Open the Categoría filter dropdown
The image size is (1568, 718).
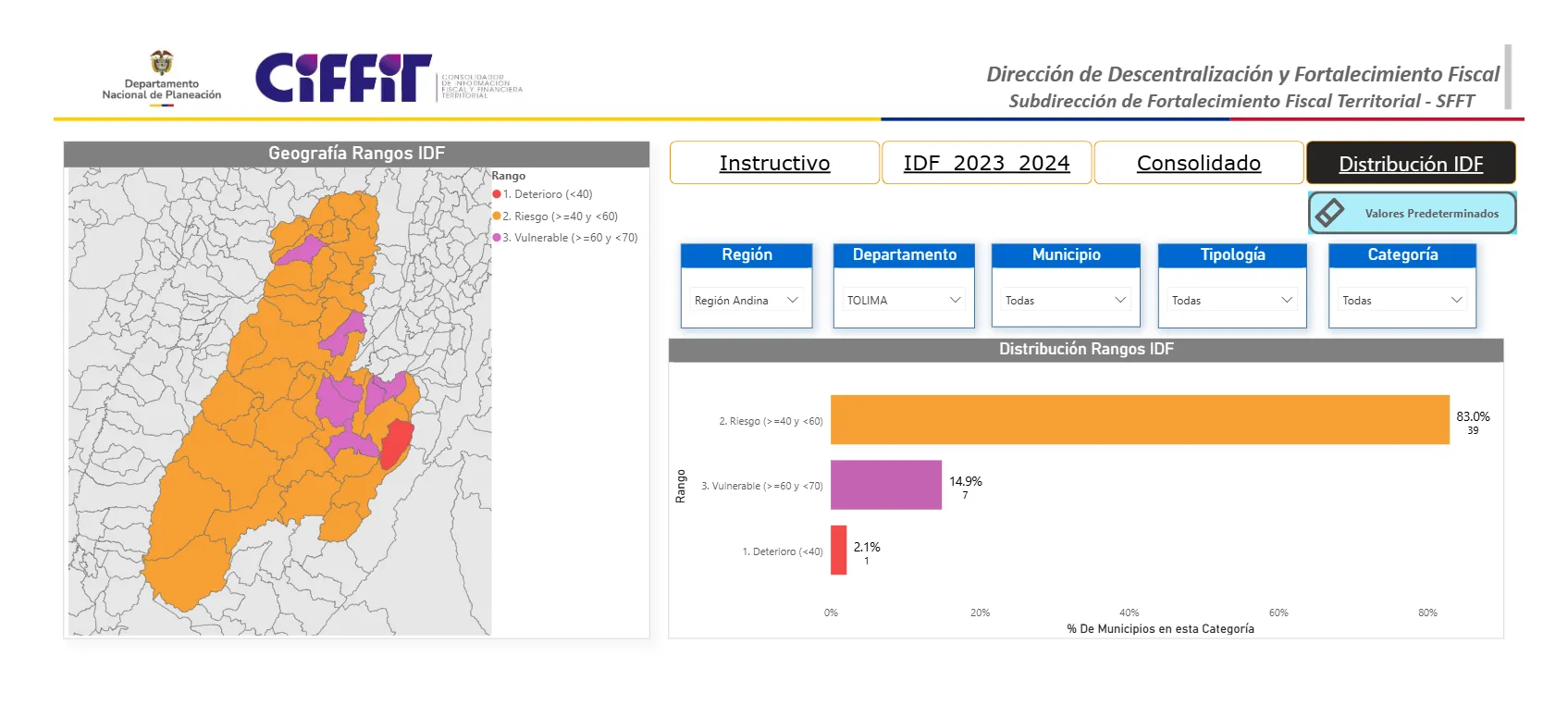click(1401, 300)
